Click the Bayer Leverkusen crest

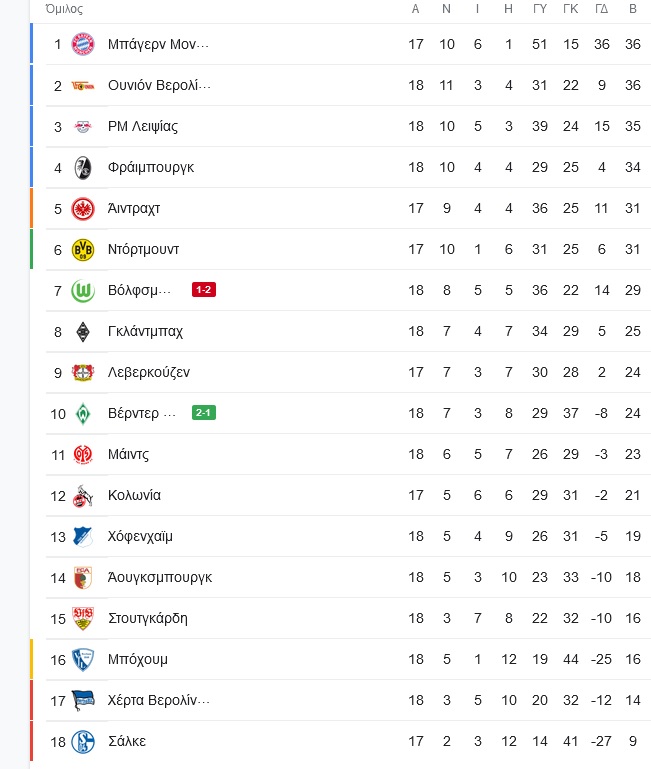click(82, 373)
